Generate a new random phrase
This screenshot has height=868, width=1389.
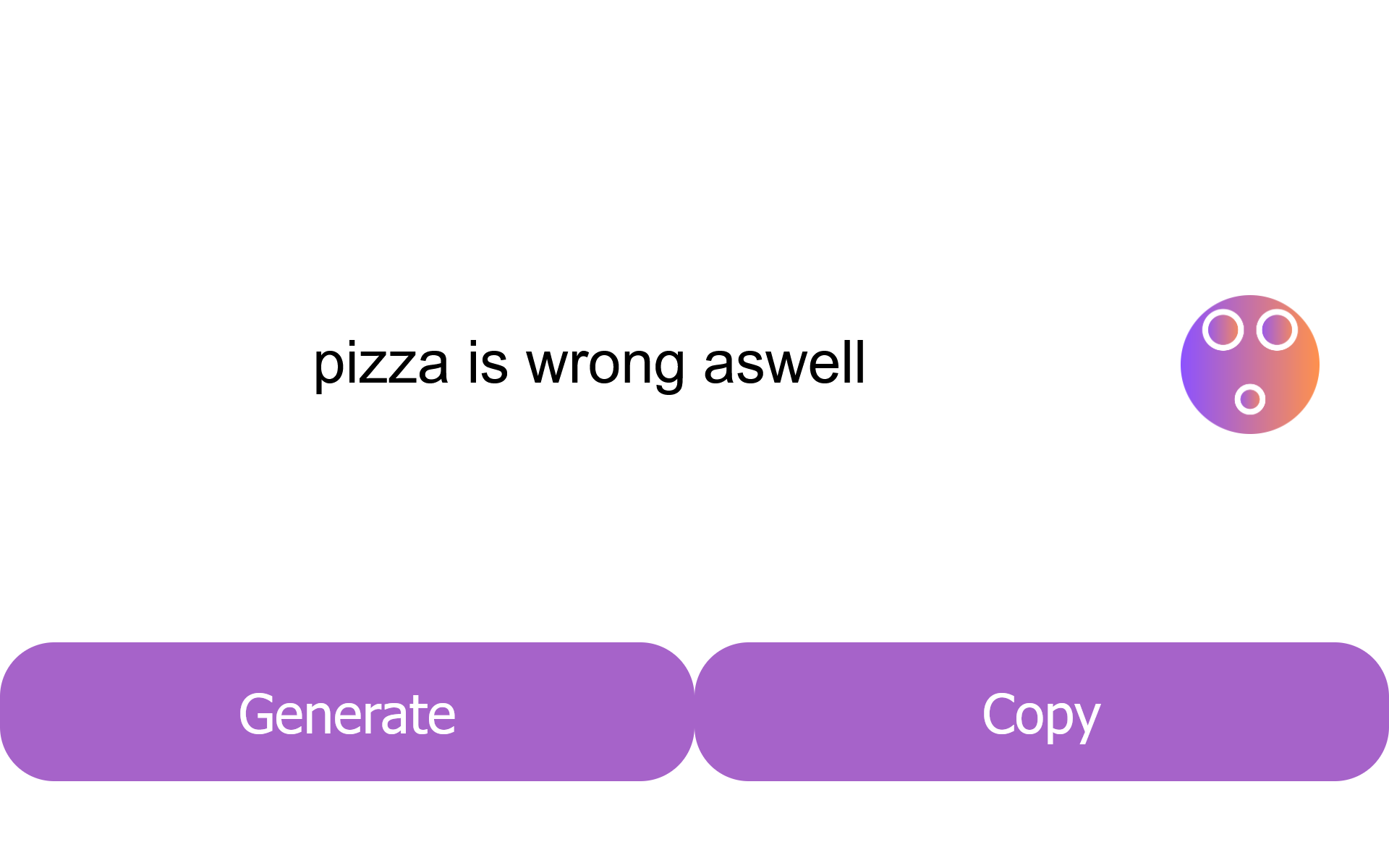click(347, 712)
